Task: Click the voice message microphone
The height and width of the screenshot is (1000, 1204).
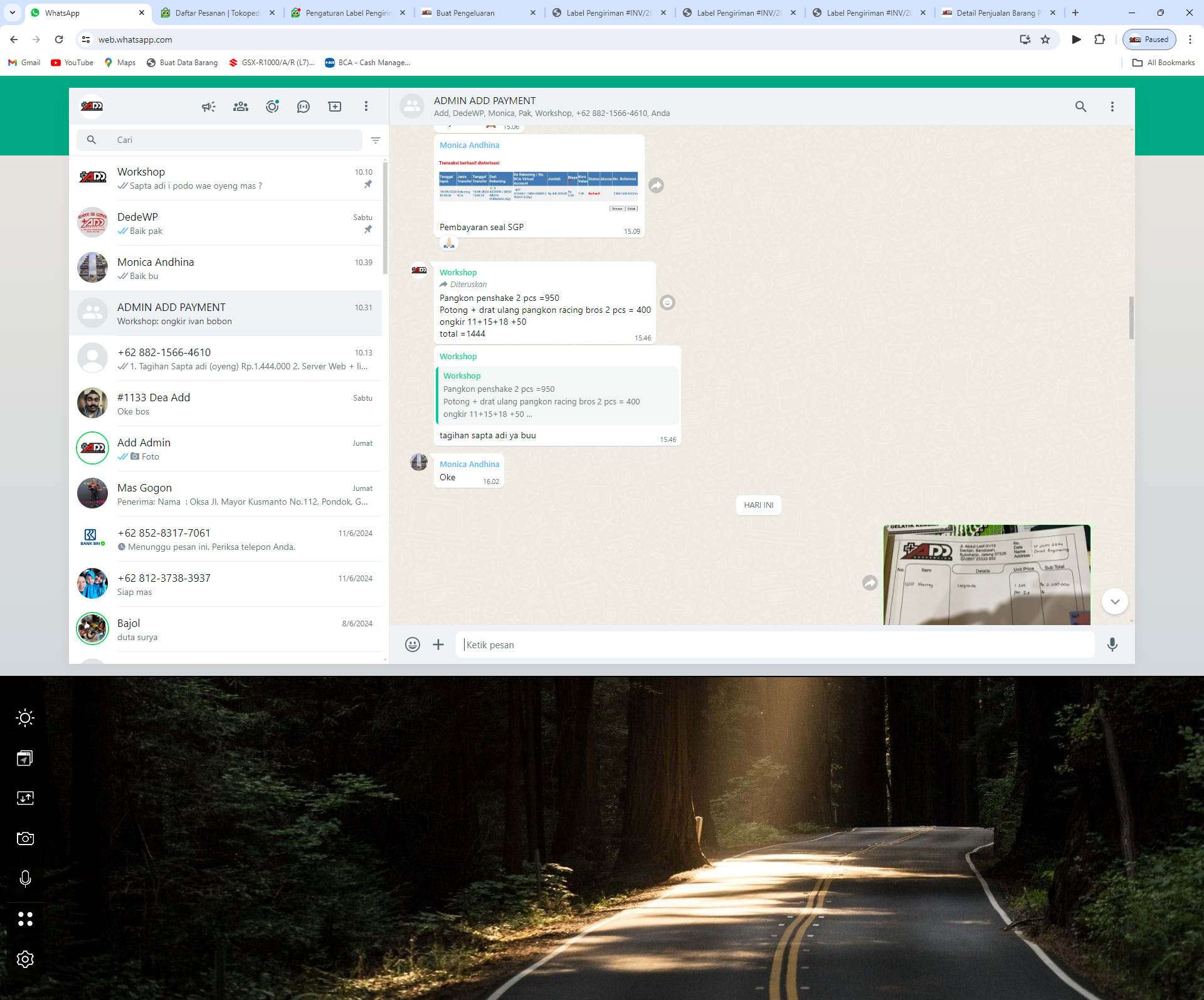Action: coord(1112,645)
